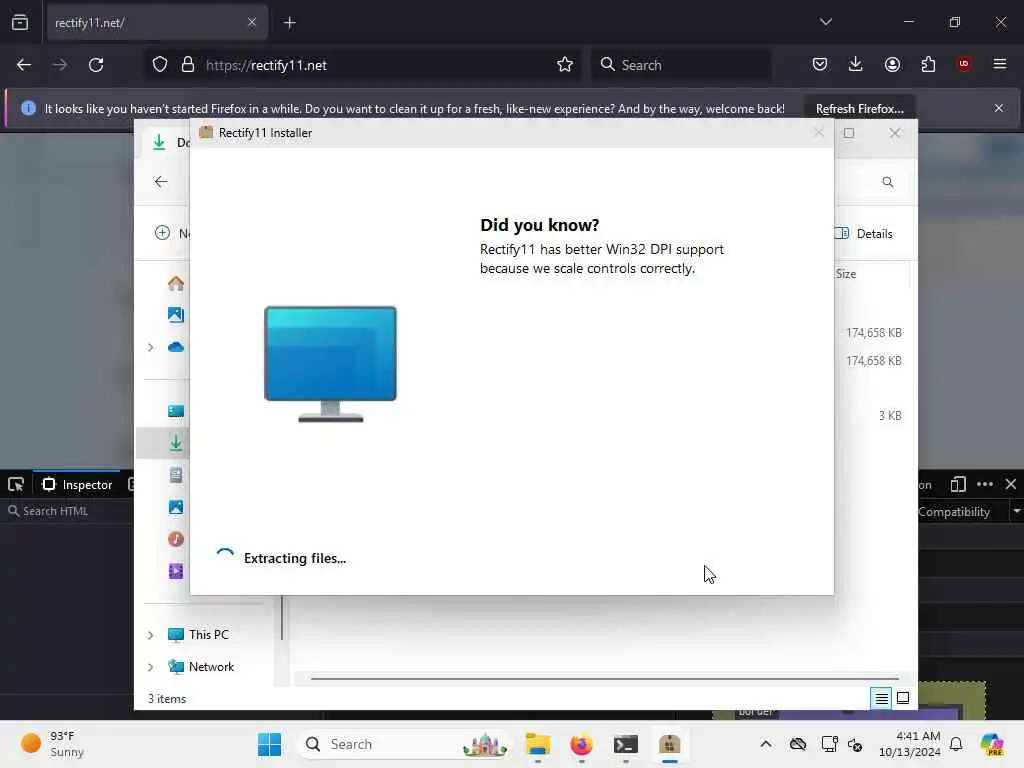
Task: Click the Firefox back navigation arrow
Action: tap(24, 65)
